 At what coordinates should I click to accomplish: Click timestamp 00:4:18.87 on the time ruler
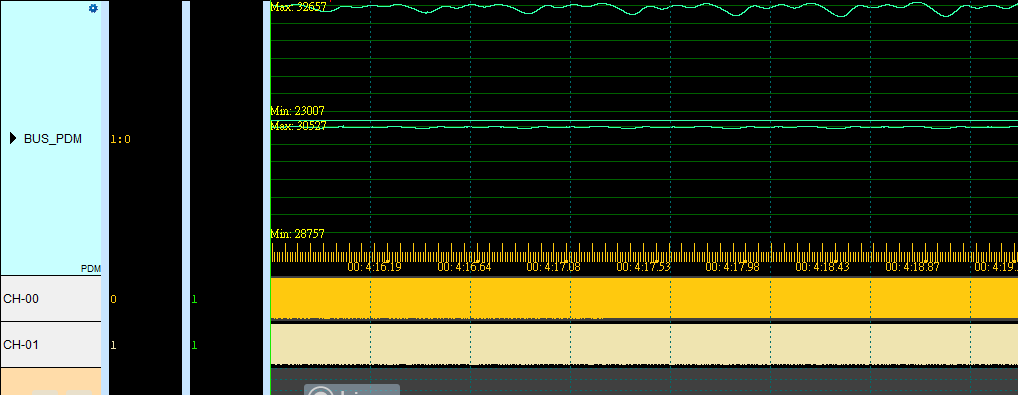(x=912, y=267)
